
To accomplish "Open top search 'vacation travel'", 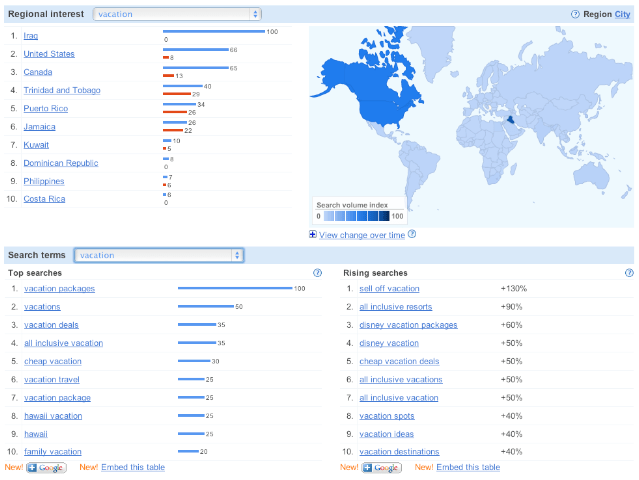I will [52, 379].
